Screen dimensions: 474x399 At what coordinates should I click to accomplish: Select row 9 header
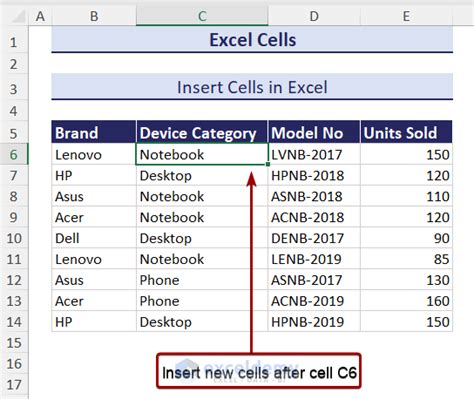click(14, 217)
